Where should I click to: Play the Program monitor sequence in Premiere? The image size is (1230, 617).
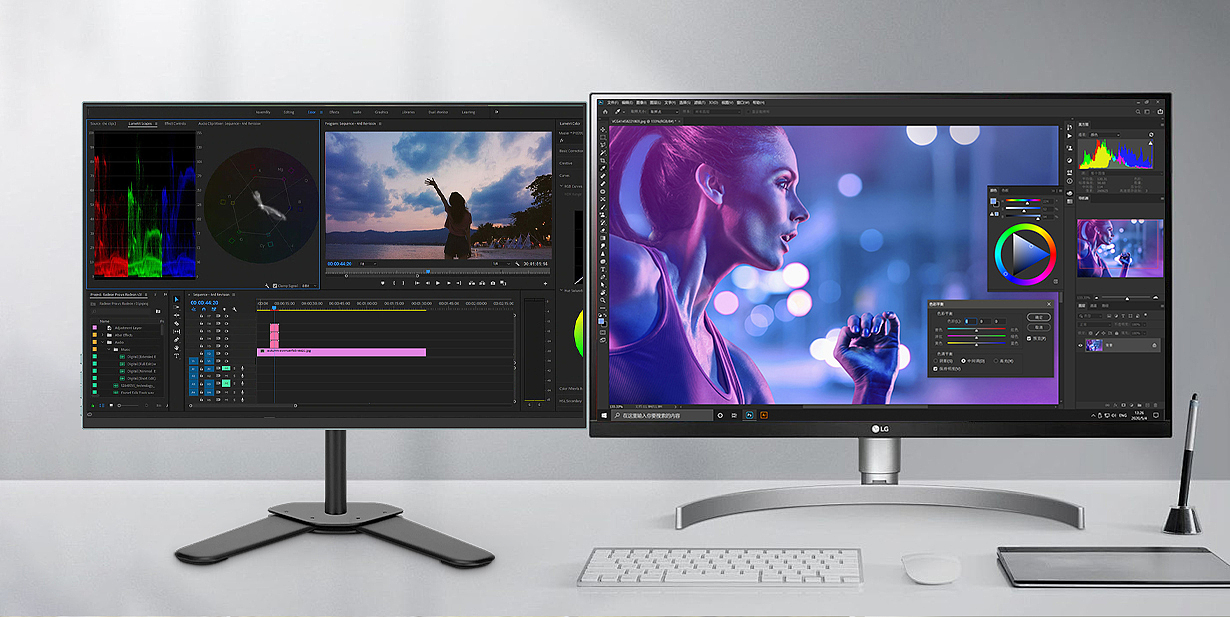pyautogui.click(x=438, y=283)
